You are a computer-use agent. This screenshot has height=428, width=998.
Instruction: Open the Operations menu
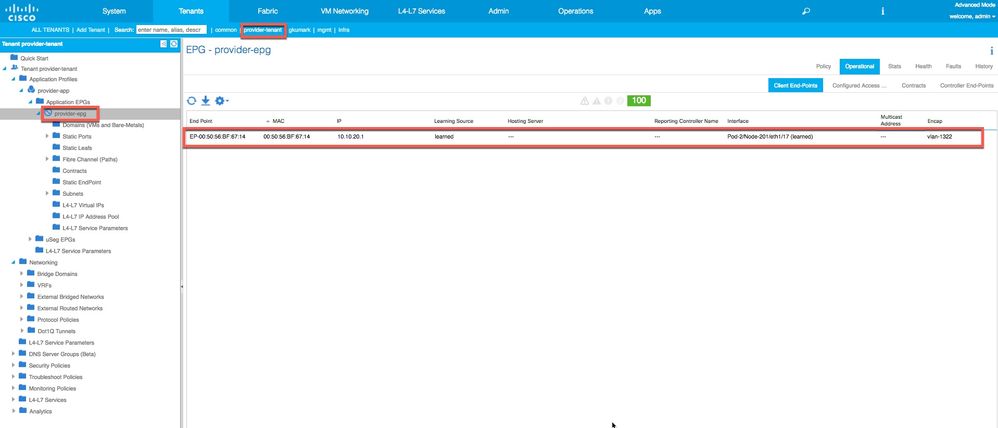(575, 11)
